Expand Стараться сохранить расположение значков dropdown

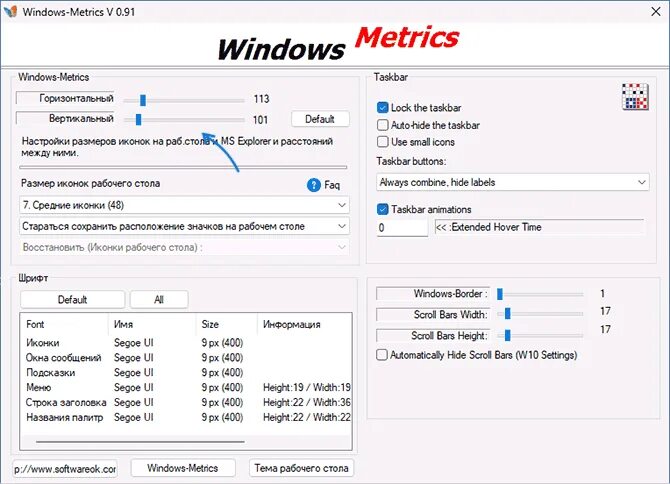[x=184, y=226]
